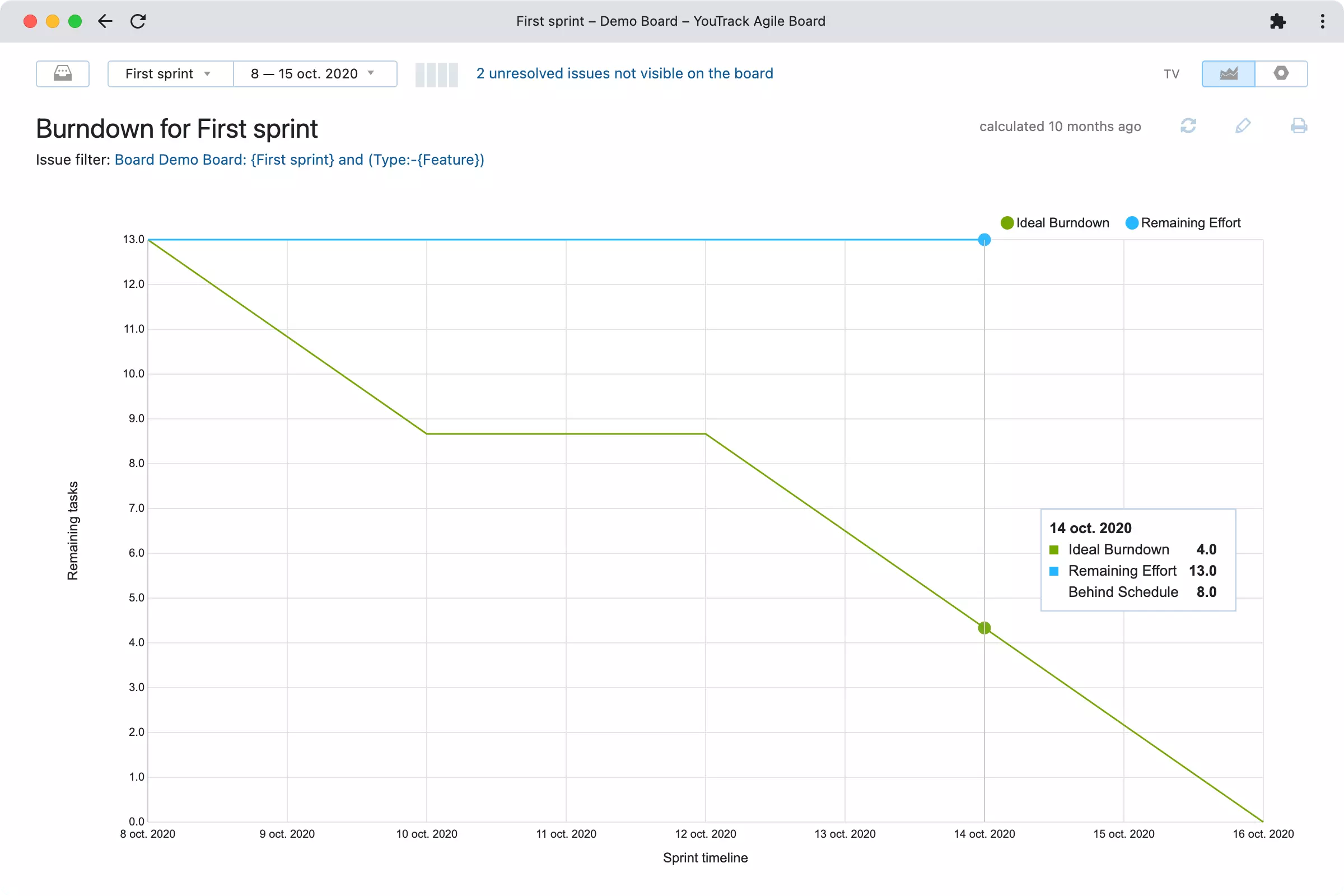The width and height of the screenshot is (1344, 896).
Task: Click the '16 oct. 2020' x-axis label
Action: pyautogui.click(x=1263, y=834)
